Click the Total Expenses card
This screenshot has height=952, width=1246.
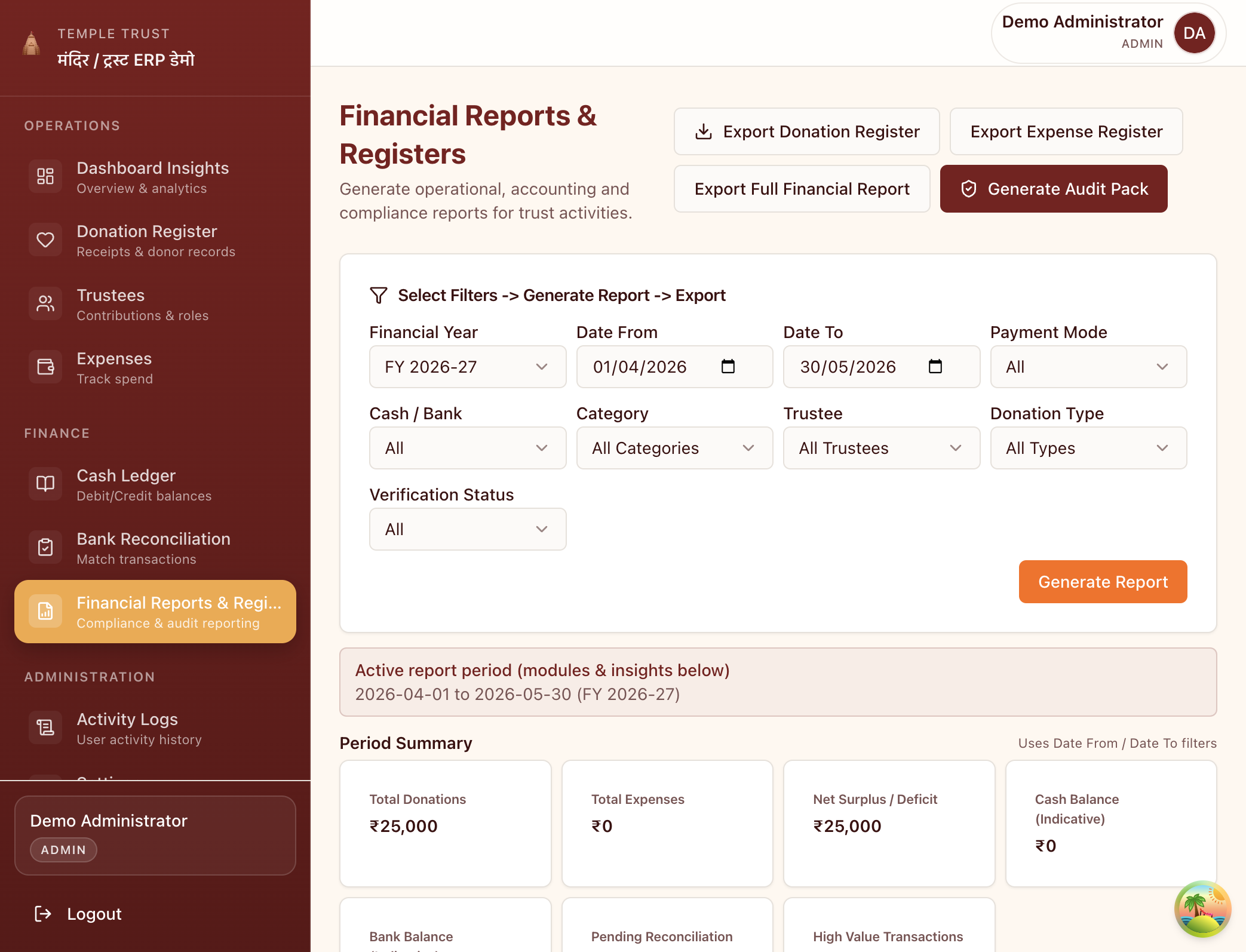(667, 824)
